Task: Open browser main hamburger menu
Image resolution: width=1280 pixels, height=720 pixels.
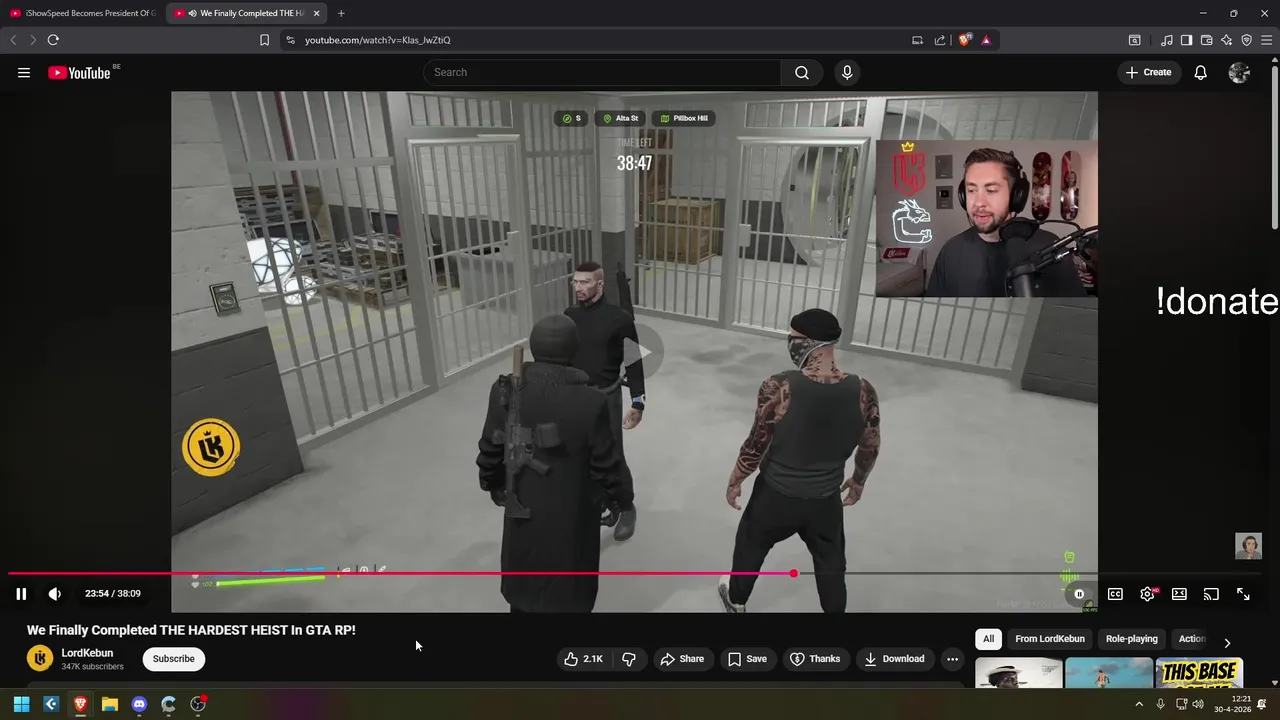Action: point(1266,40)
